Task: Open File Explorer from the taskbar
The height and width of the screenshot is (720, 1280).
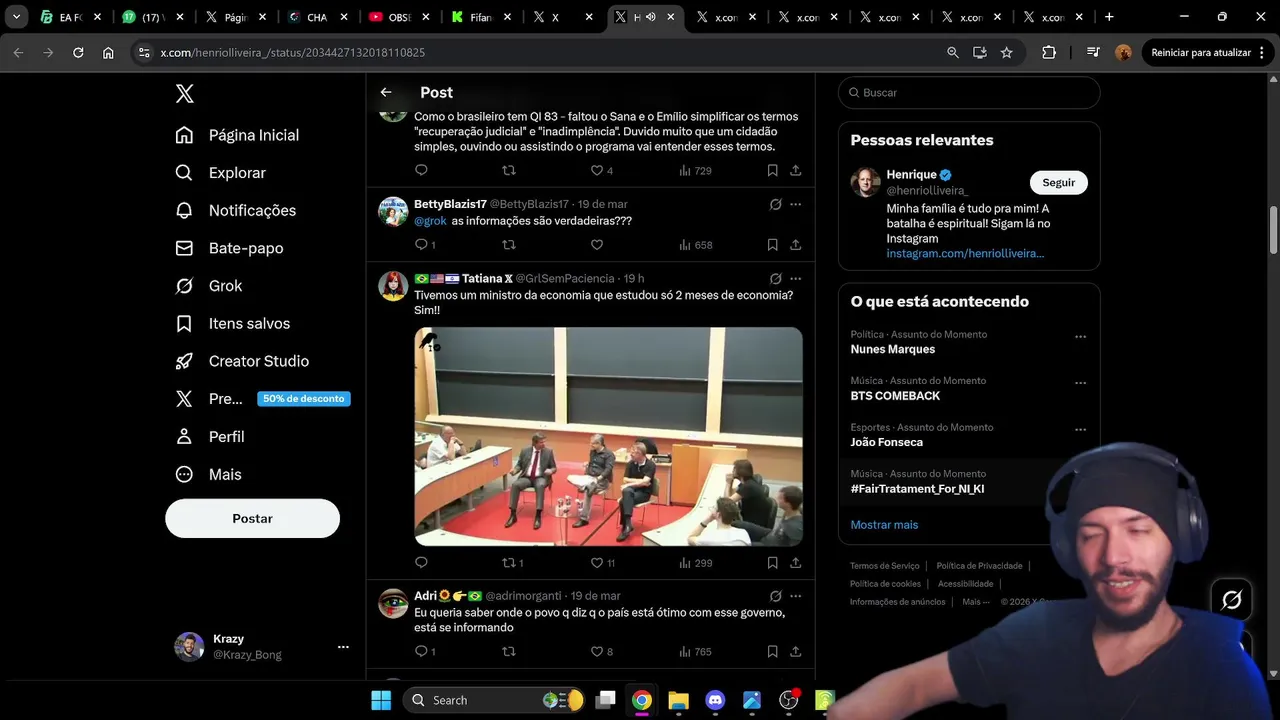Action: click(678, 700)
